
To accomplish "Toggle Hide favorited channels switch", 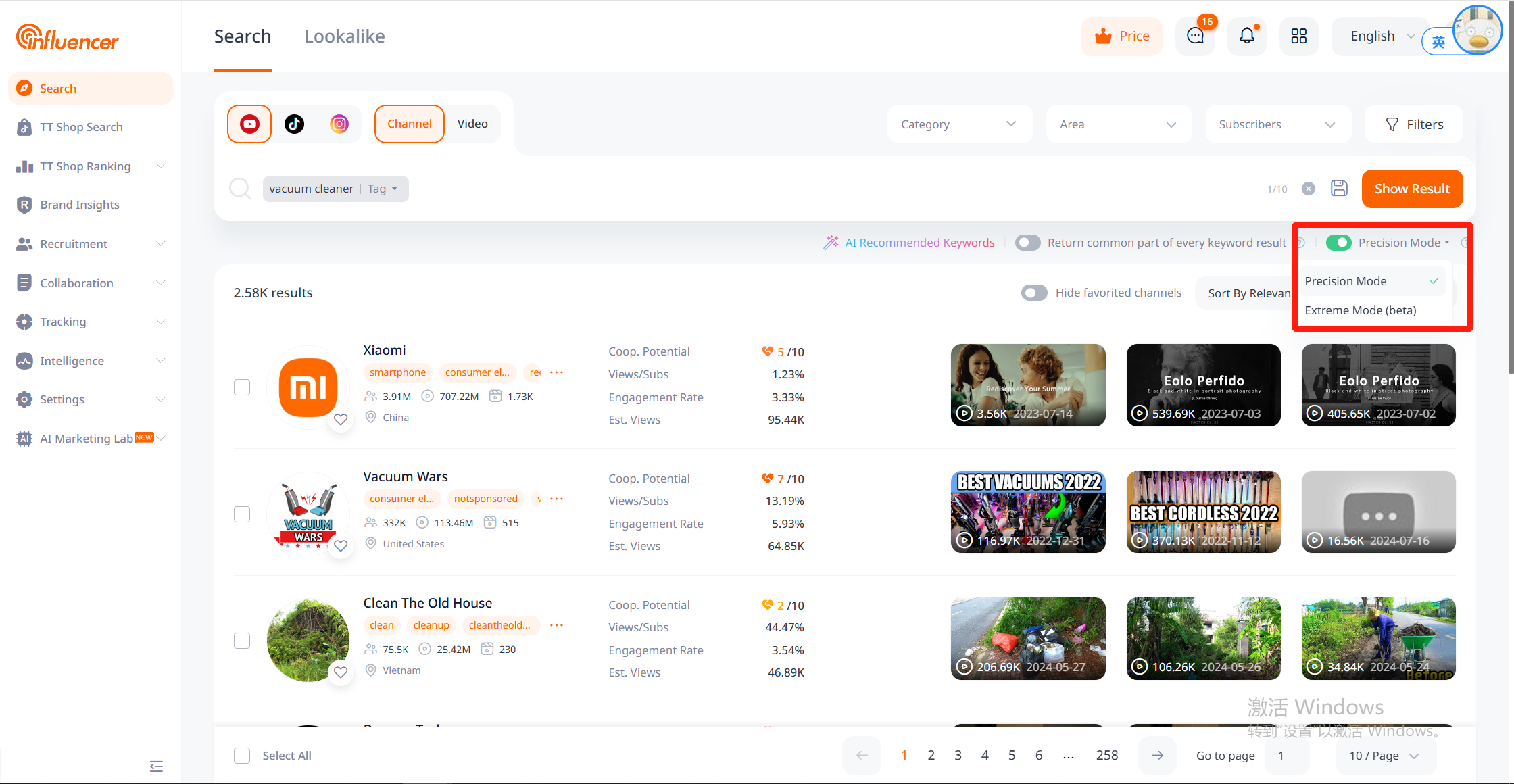I will click(x=1034, y=293).
